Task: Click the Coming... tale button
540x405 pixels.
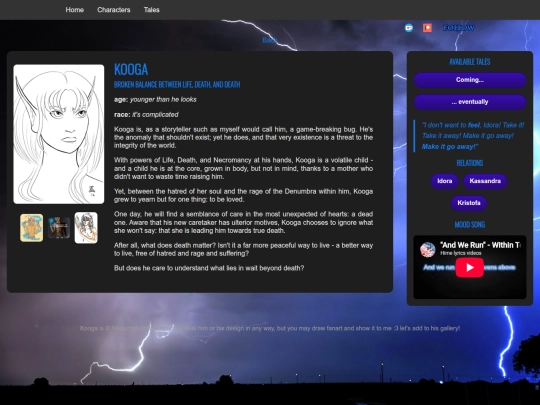Action: (x=470, y=80)
